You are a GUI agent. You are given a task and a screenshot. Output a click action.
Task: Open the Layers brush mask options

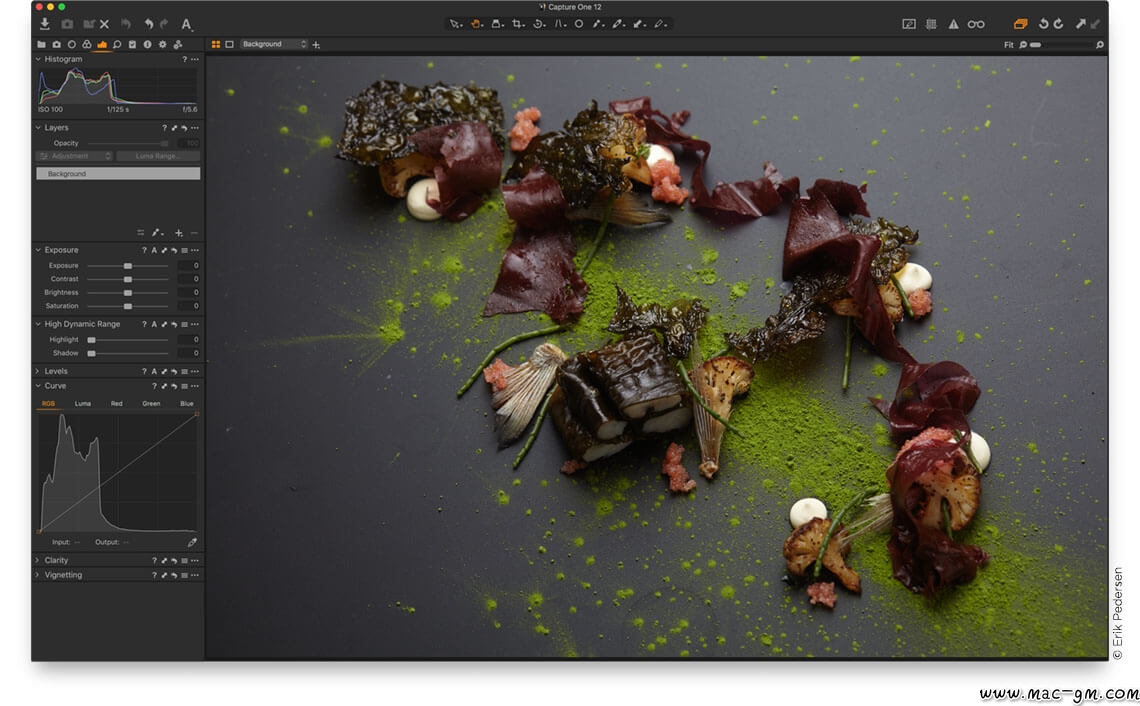tap(157, 233)
